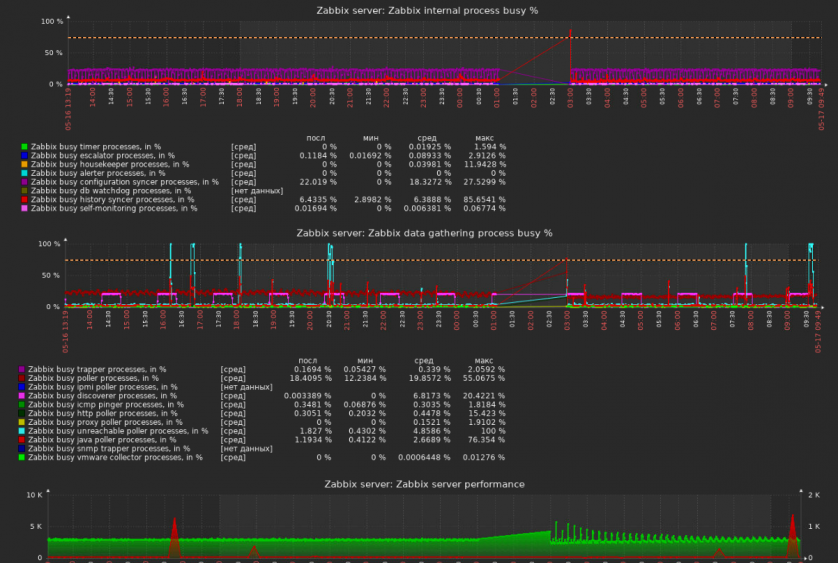
Task: Select the 'Zabbix data gathering process busy %' title
Action: tap(424, 233)
